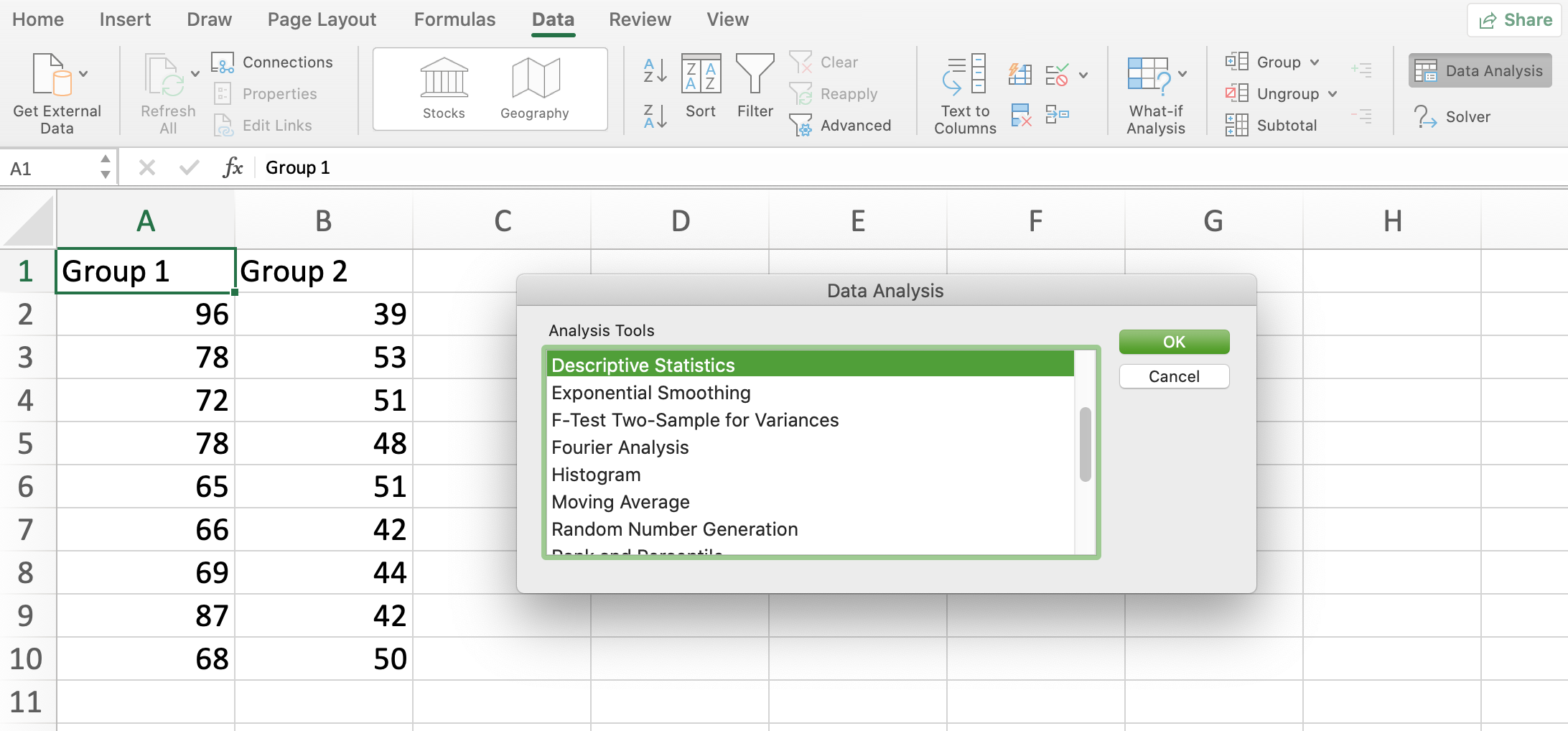Screen dimensions: 1568x731
Task: Click the Analysis Tools list scrollbar
Action: (1086, 444)
